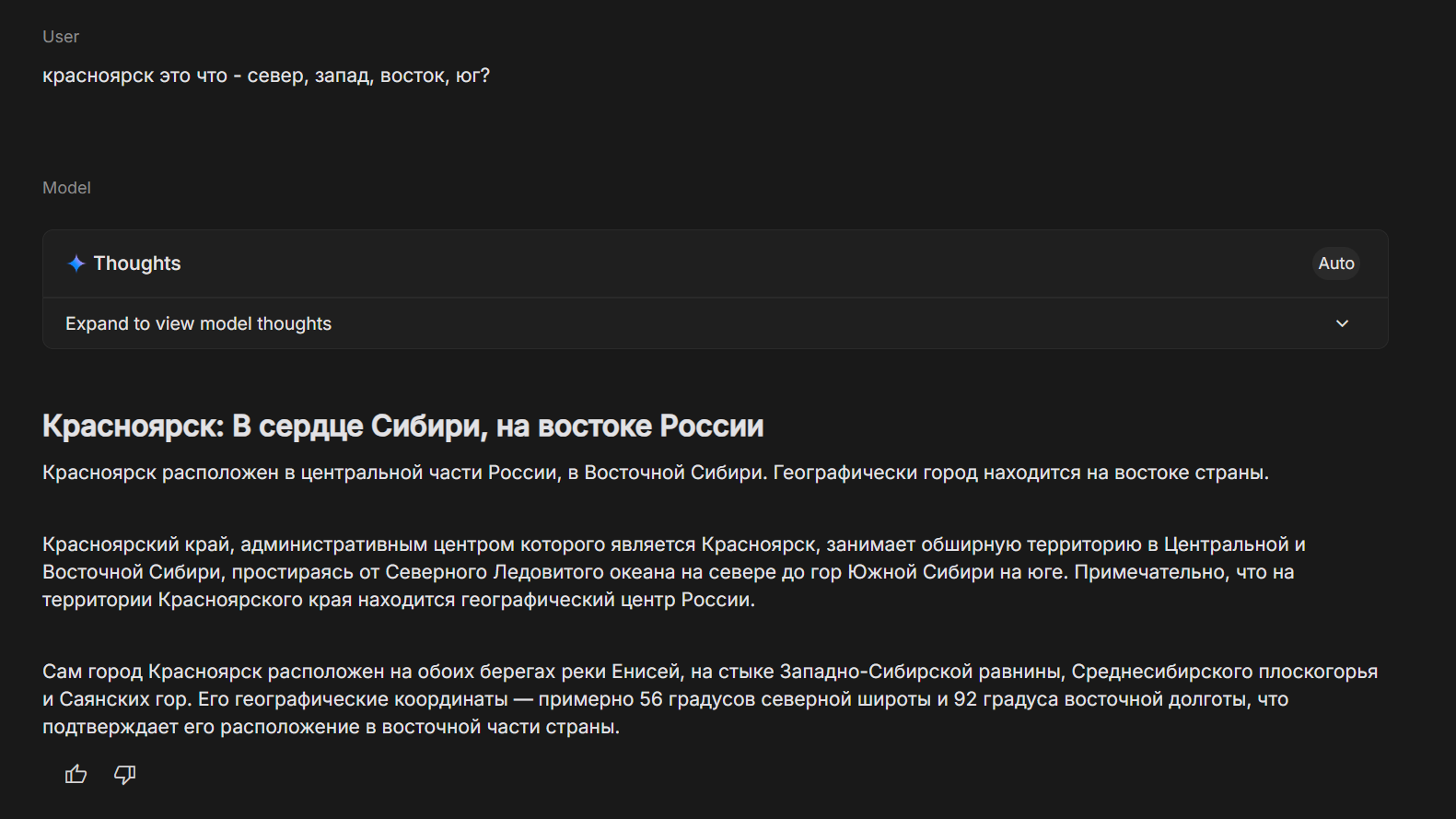The width and height of the screenshot is (1456, 819).
Task: Click the words 'Саянских гор' in the last paragraph
Action: 125,699
